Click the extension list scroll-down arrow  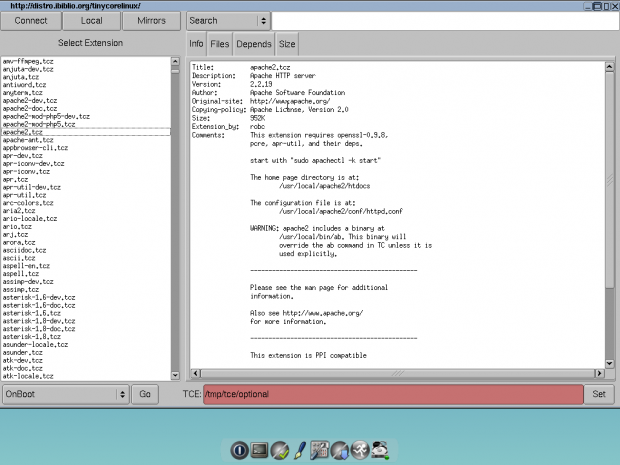175,375
